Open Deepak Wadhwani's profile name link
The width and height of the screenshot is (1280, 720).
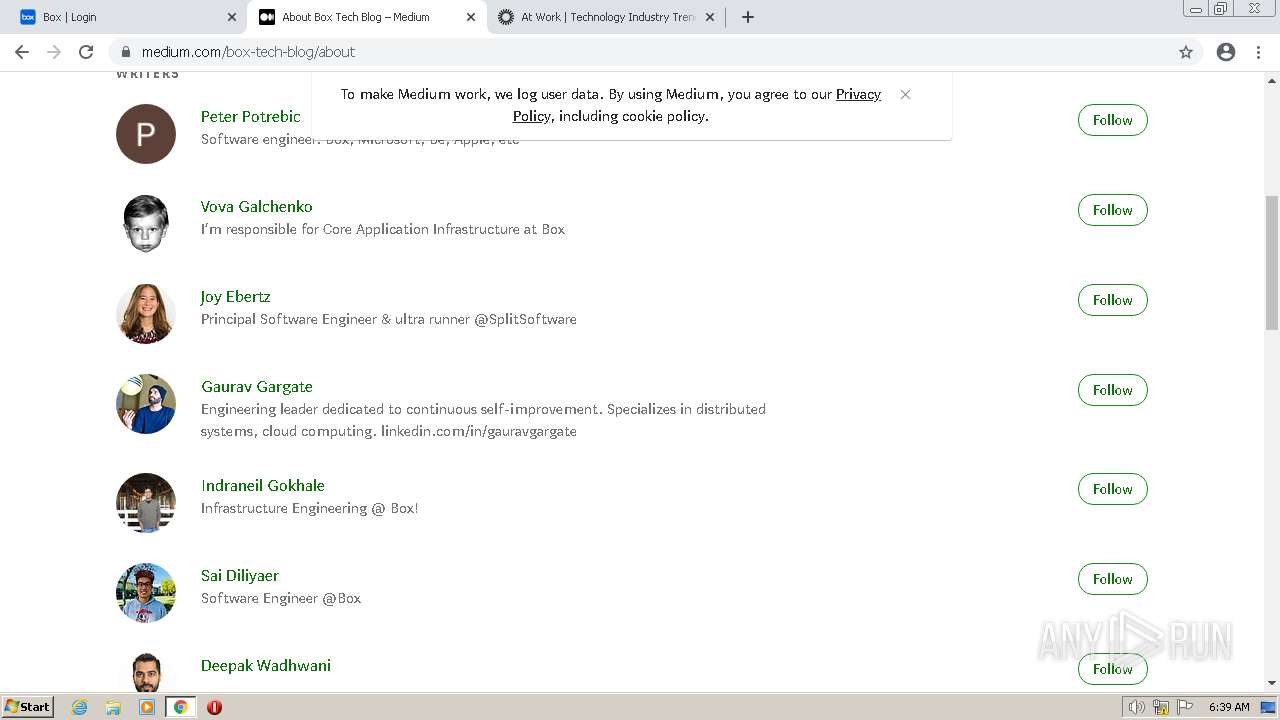point(266,665)
